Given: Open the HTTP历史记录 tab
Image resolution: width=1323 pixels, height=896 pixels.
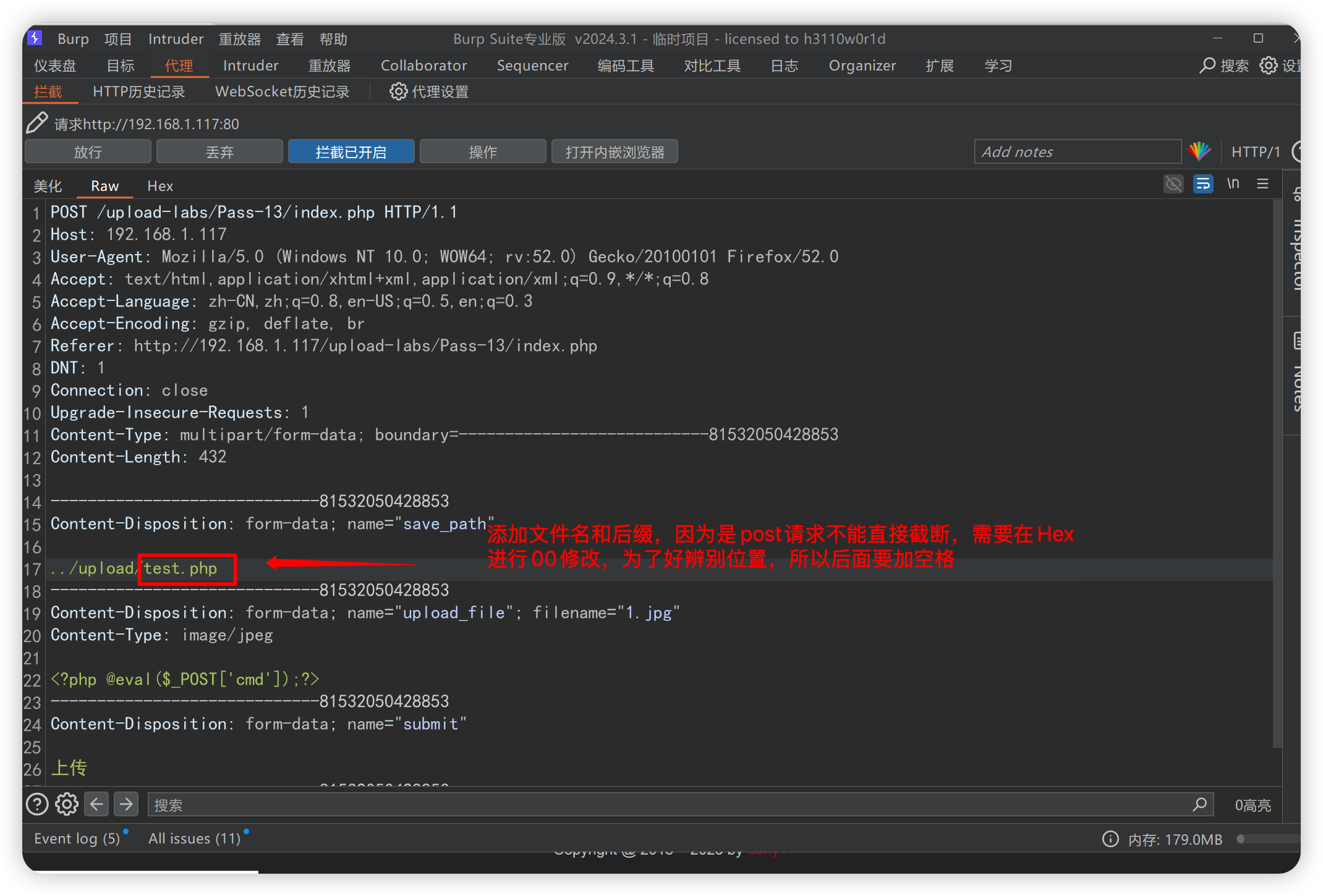Looking at the screenshot, I should pyautogui.click(x=138, y=91).
